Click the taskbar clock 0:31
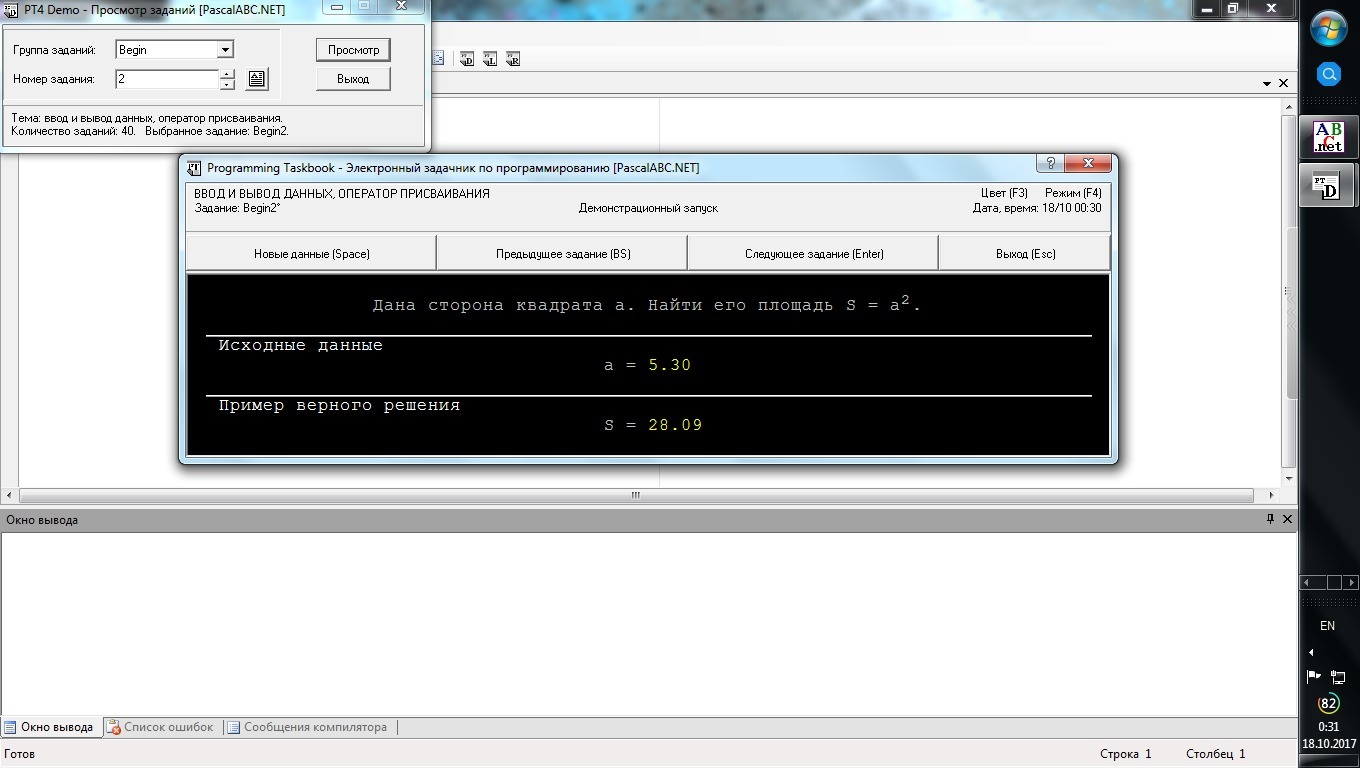The image size is (1360, 768). 1328,727
